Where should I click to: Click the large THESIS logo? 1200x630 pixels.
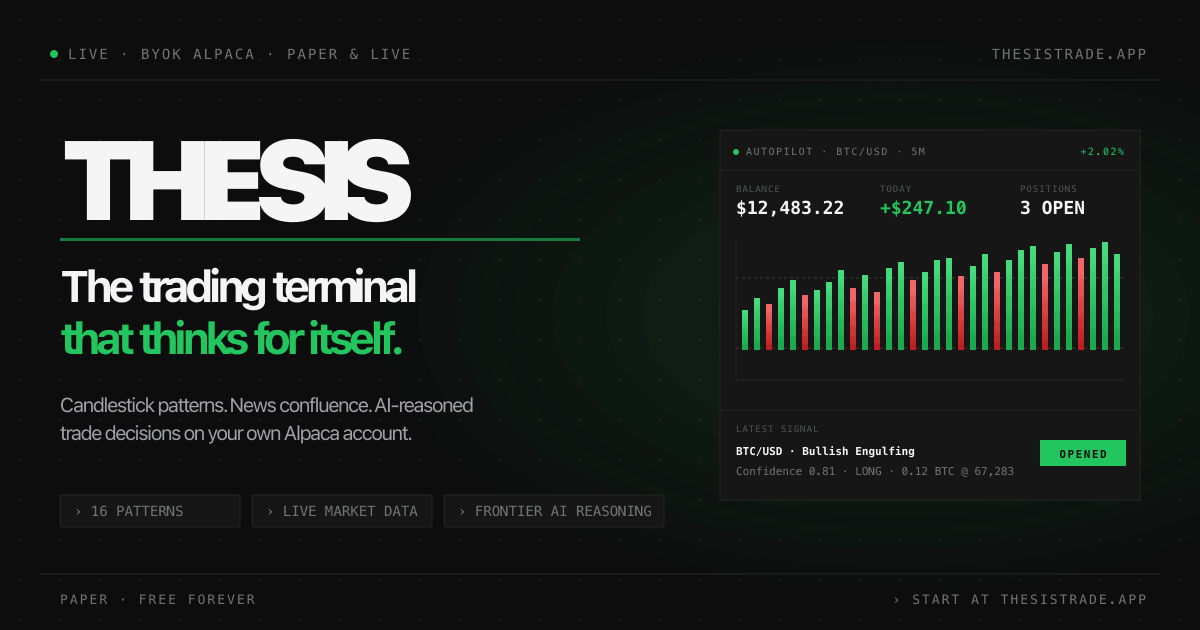pyautogui.click(x=236, y=182)
